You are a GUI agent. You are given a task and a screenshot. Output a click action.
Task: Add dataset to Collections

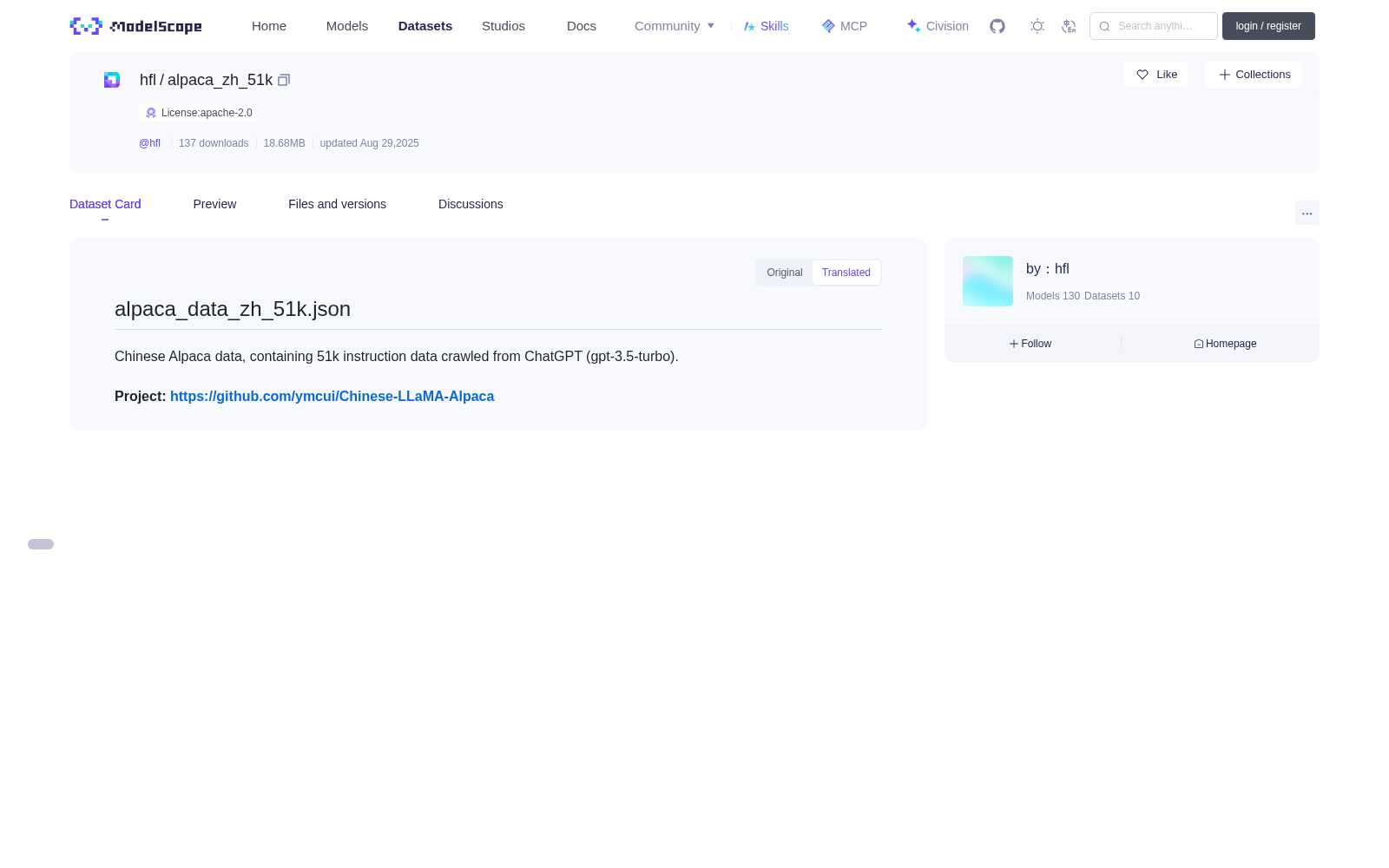[1254, 75]
